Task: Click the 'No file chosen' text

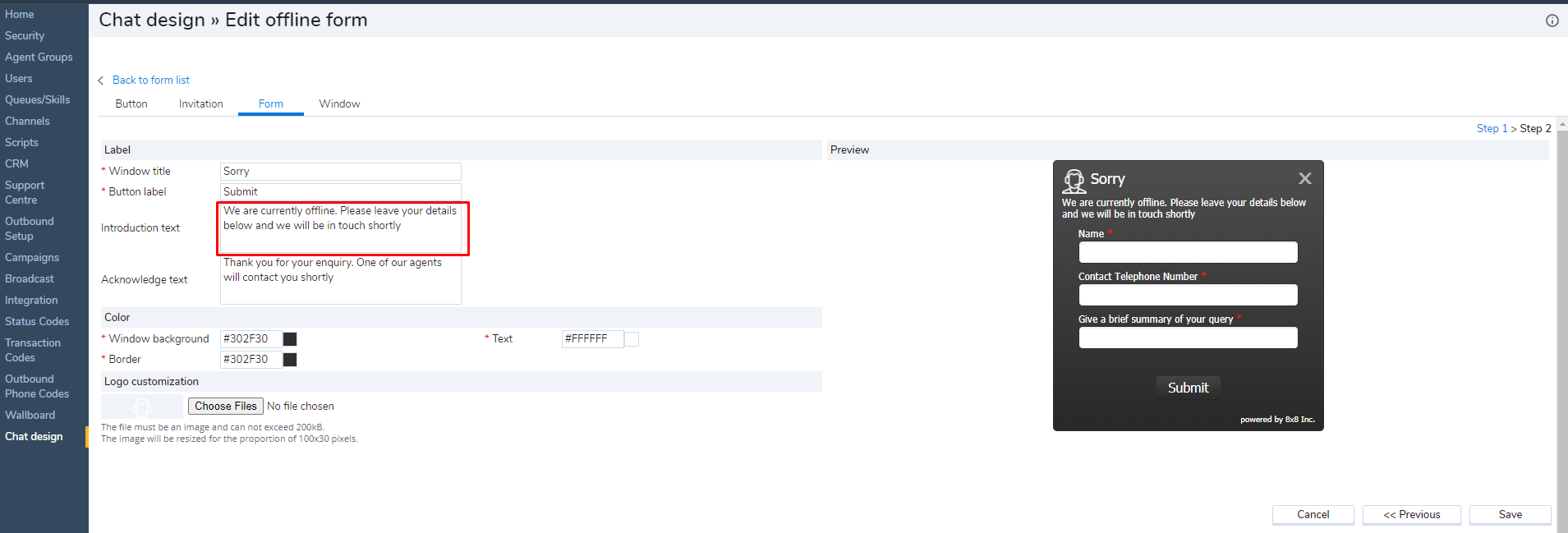Action: click(301, 407)
